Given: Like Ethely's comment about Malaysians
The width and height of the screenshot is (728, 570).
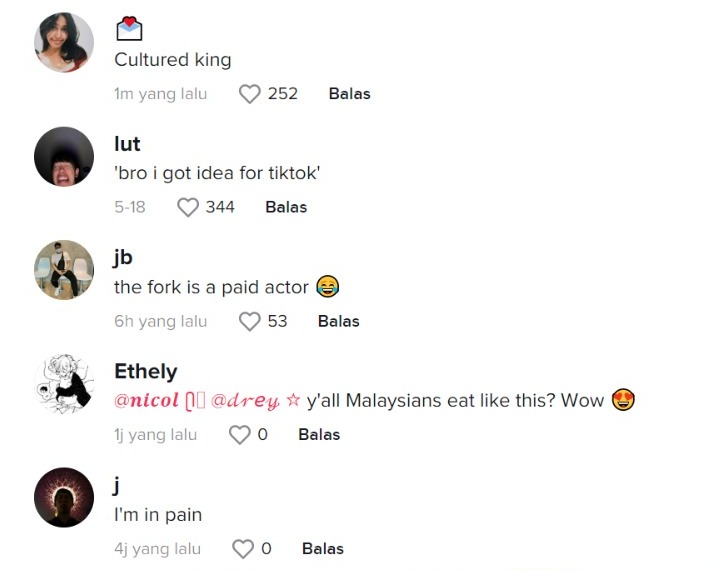Looking at the screenshot, I should (240, 434).
